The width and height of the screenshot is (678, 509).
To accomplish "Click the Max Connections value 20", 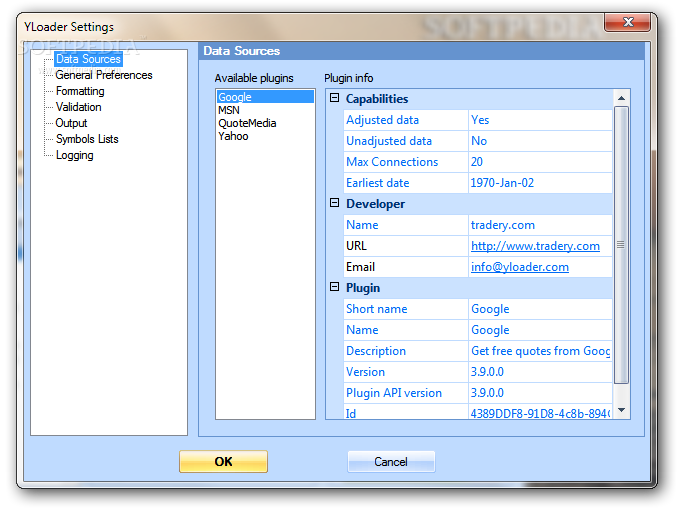I will (540, 162).
